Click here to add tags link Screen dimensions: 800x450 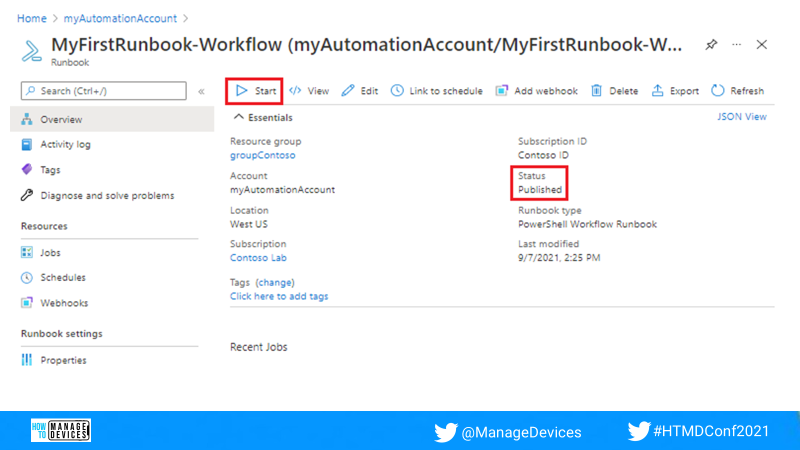[x=279, y=296]
